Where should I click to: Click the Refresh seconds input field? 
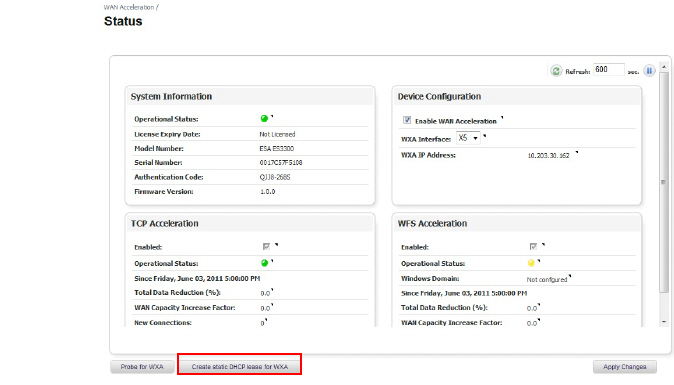coord(609,70)
